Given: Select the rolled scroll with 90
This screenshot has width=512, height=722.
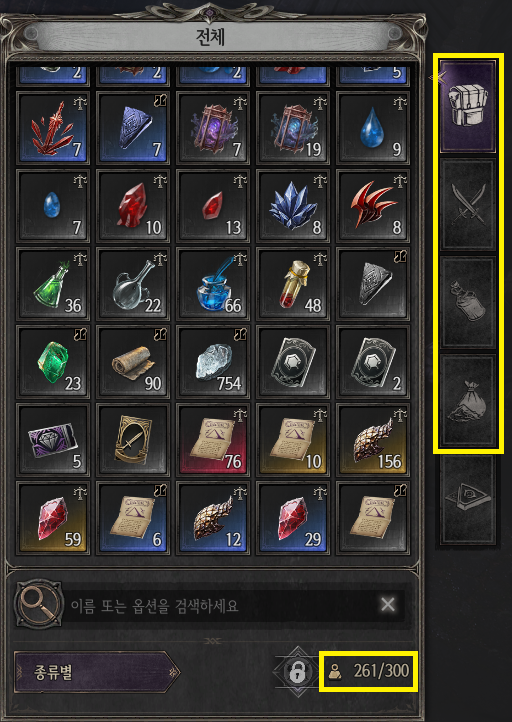Looking at the screenshot, I should [132, 361].
